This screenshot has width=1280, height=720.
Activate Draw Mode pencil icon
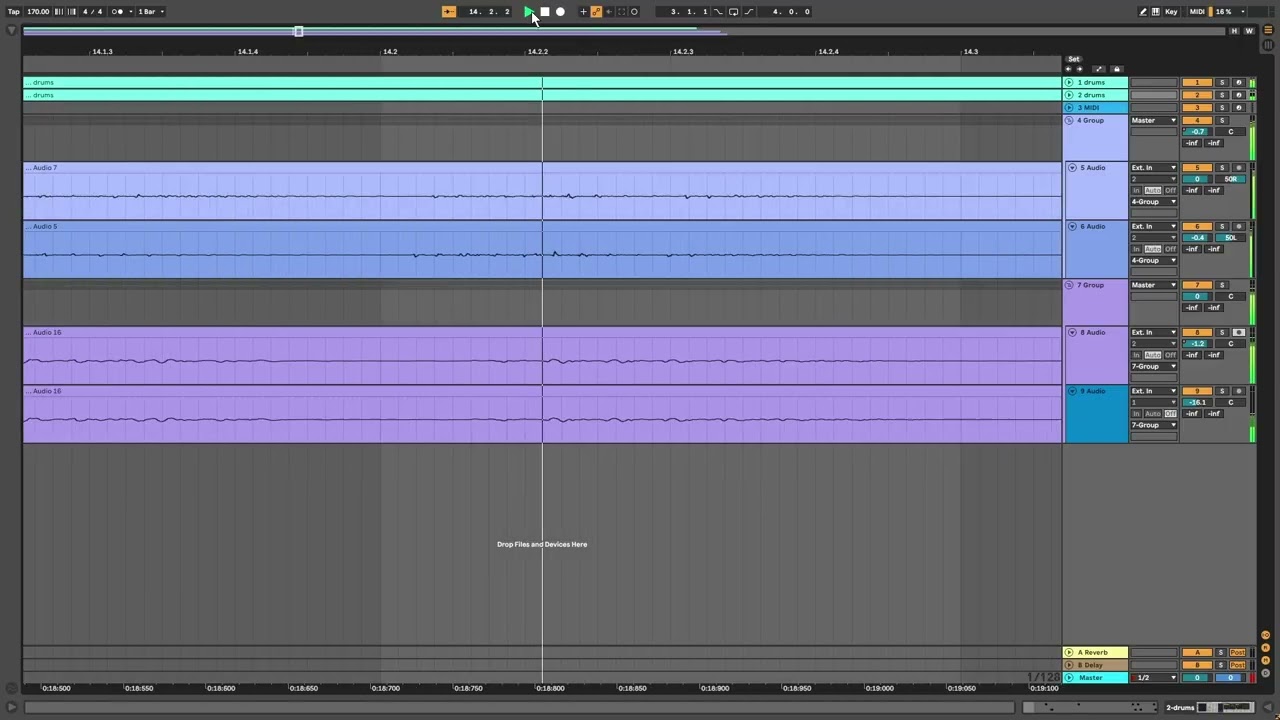(x=1143, y=12)
